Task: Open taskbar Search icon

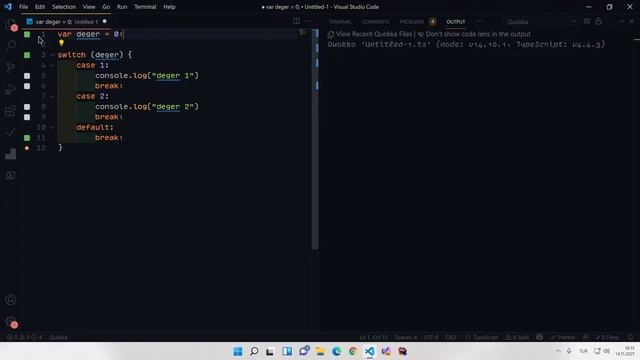Action: click(254, 351)
